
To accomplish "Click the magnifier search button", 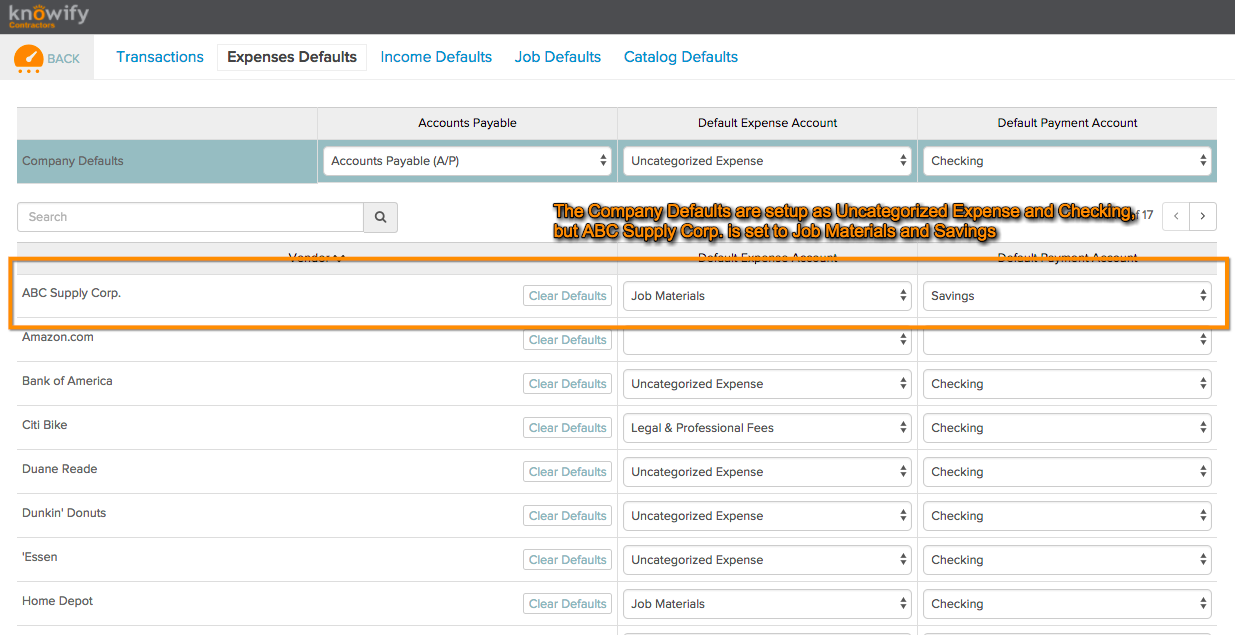I will coord(380,217).
